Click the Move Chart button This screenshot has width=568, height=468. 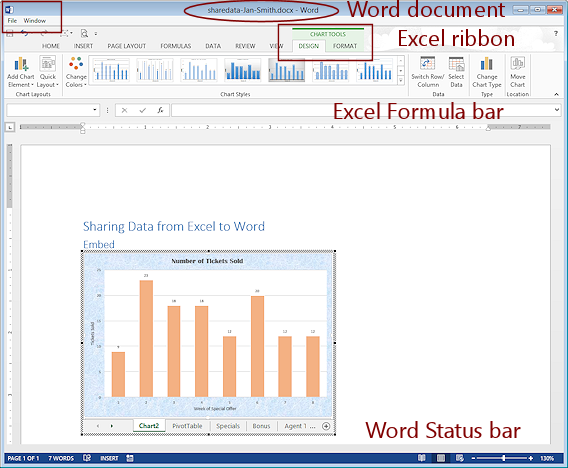(518, 72)
